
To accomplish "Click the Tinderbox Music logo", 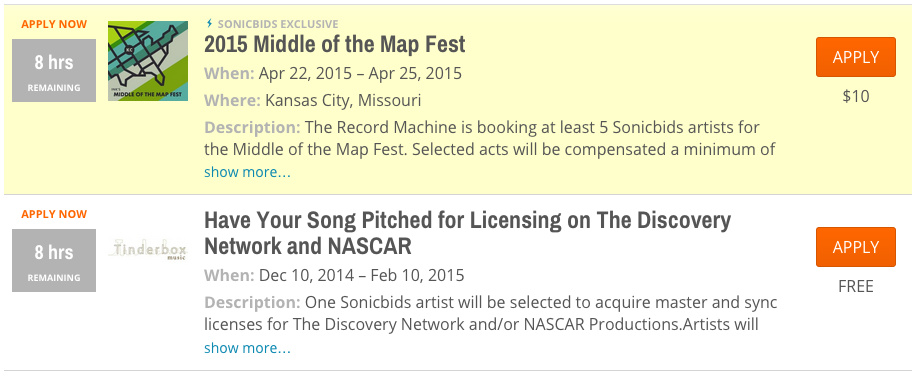I will (148, 250).
